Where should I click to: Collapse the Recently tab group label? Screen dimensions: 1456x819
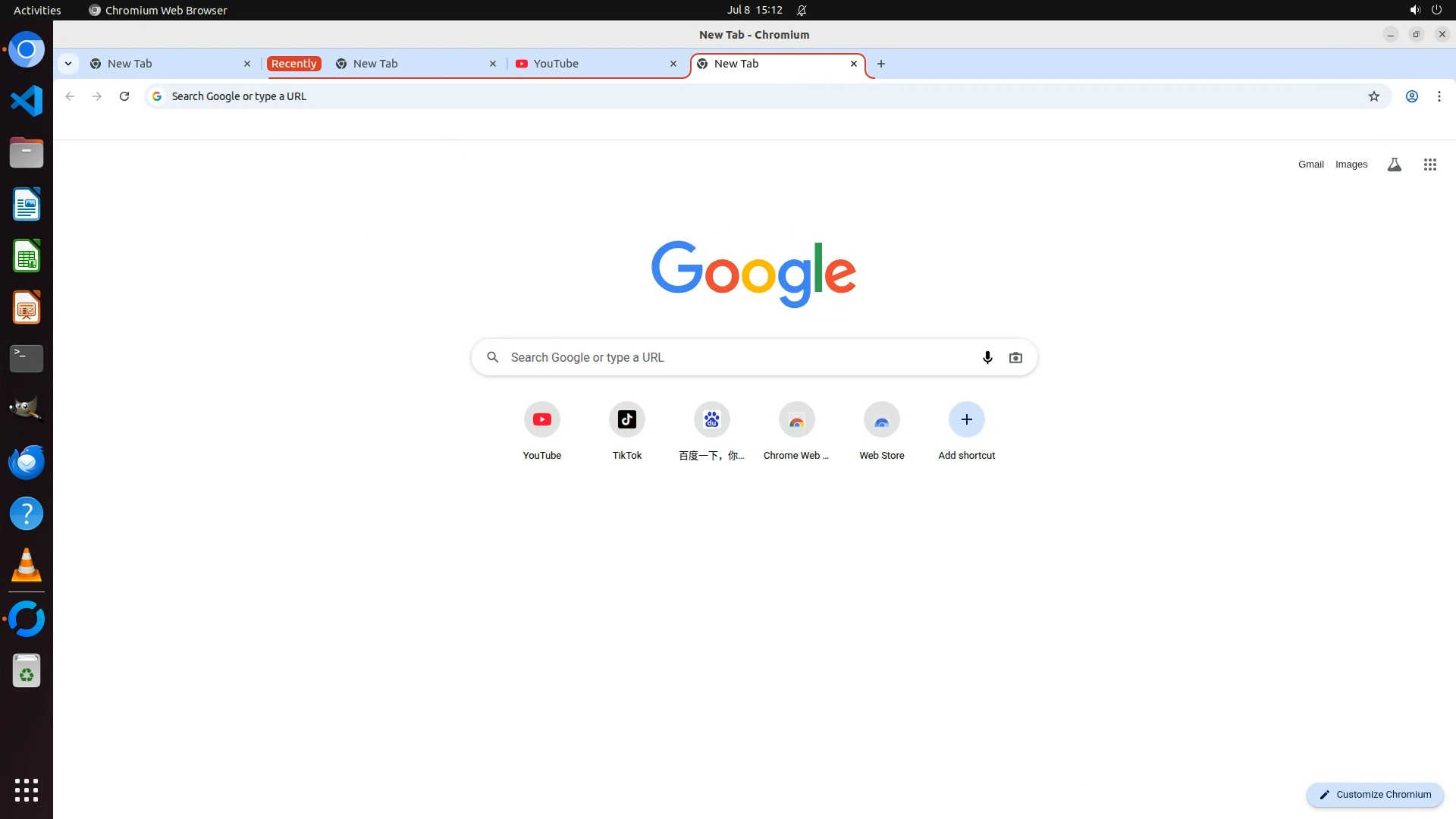pos(293,64)
